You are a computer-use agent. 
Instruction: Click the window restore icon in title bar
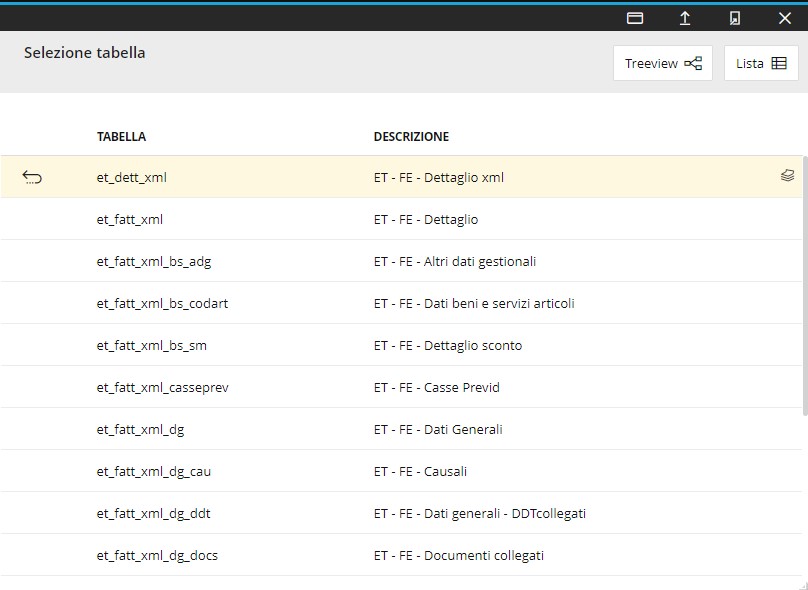coord(635,18)
